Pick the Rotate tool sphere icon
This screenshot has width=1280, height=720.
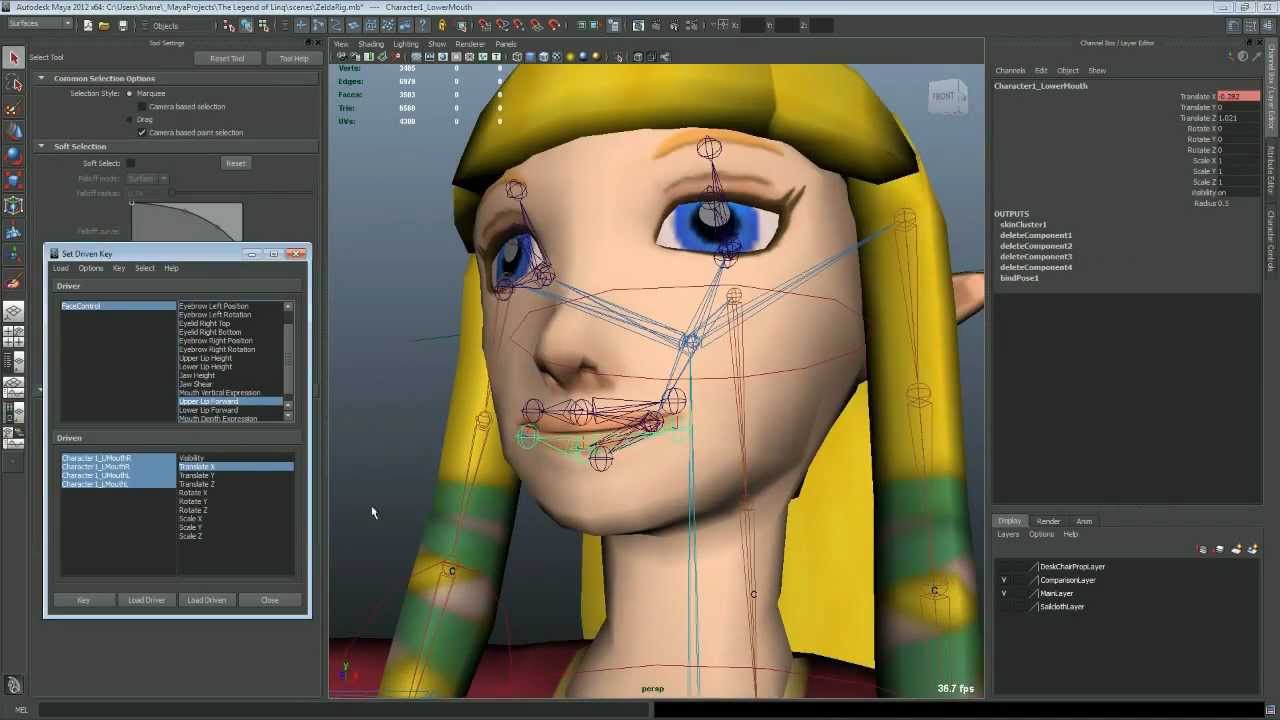point(14,155)
